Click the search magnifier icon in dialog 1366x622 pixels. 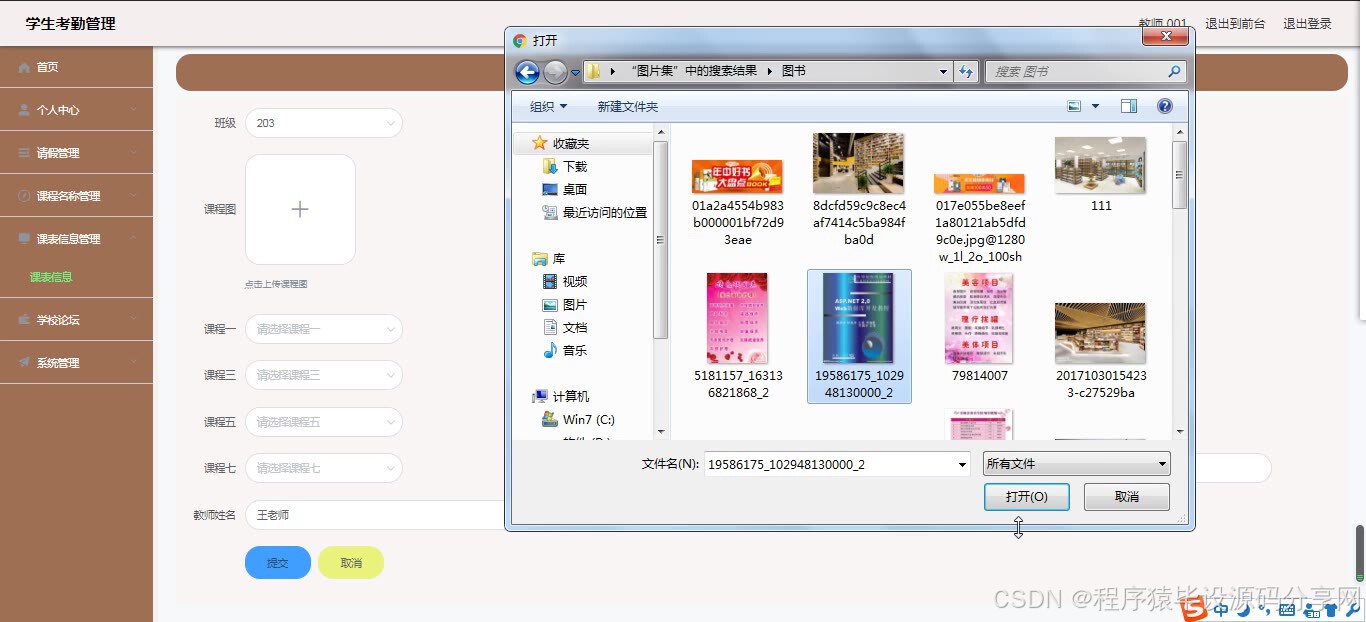[x=1174, y=72]
